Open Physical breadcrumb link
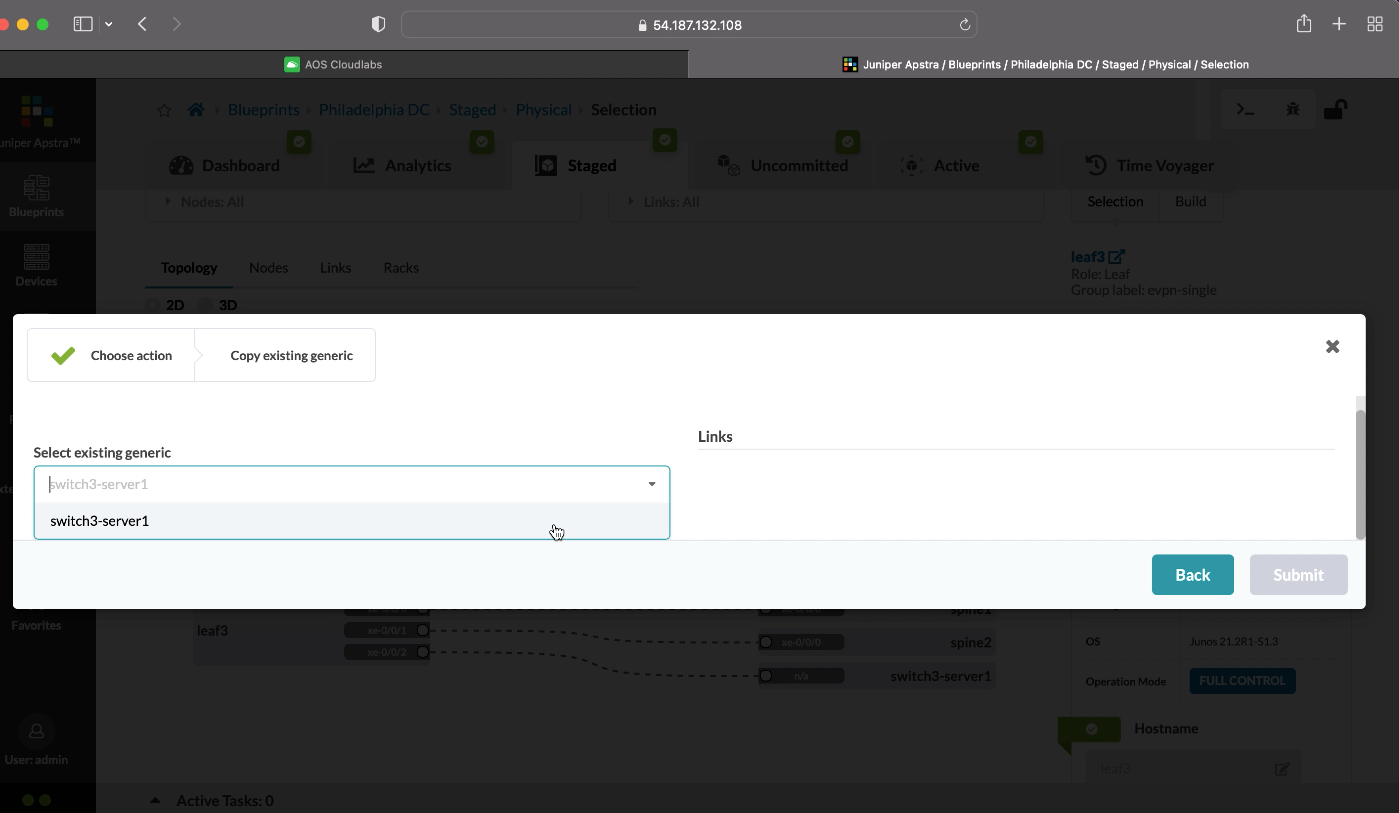Screen dimensions: 1399x813 click(543, 110)
